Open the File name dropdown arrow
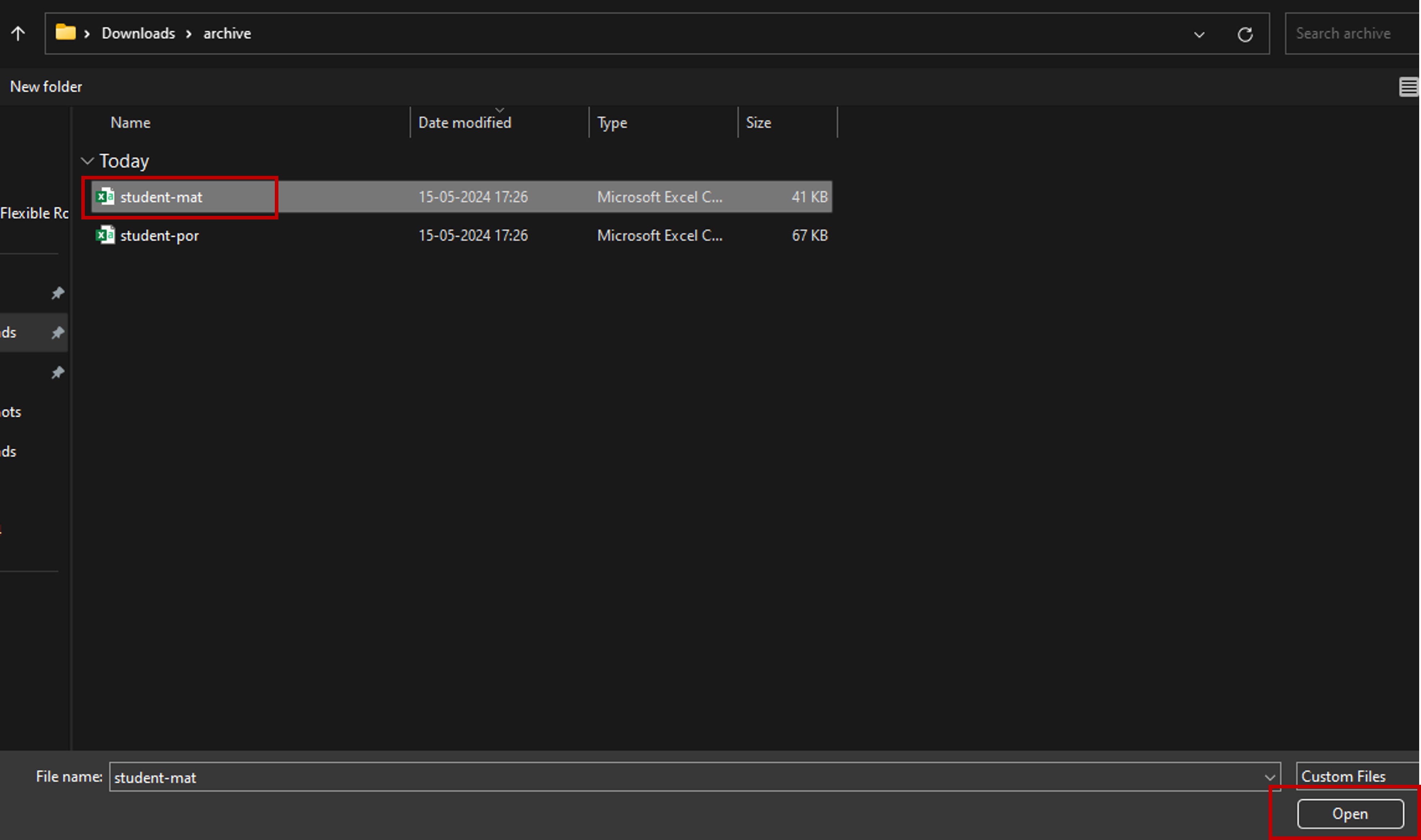 pyautogui.click(x=1269, y=778)
